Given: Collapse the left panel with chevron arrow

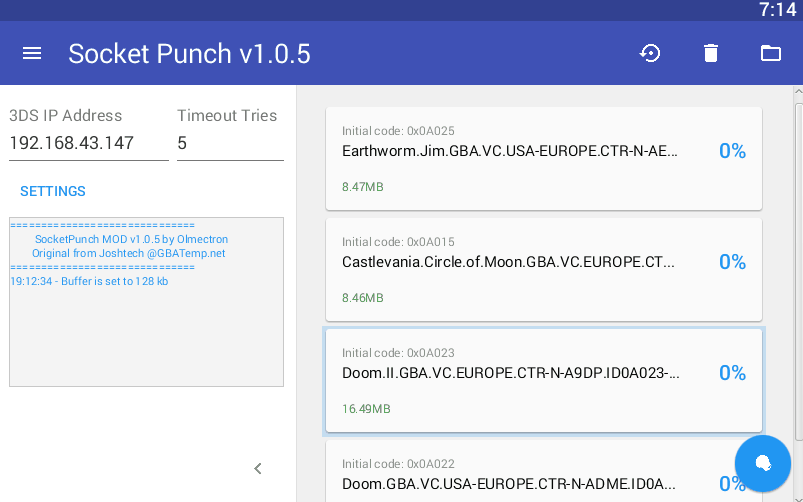Looking at the screenshot, I should (258, 468).
